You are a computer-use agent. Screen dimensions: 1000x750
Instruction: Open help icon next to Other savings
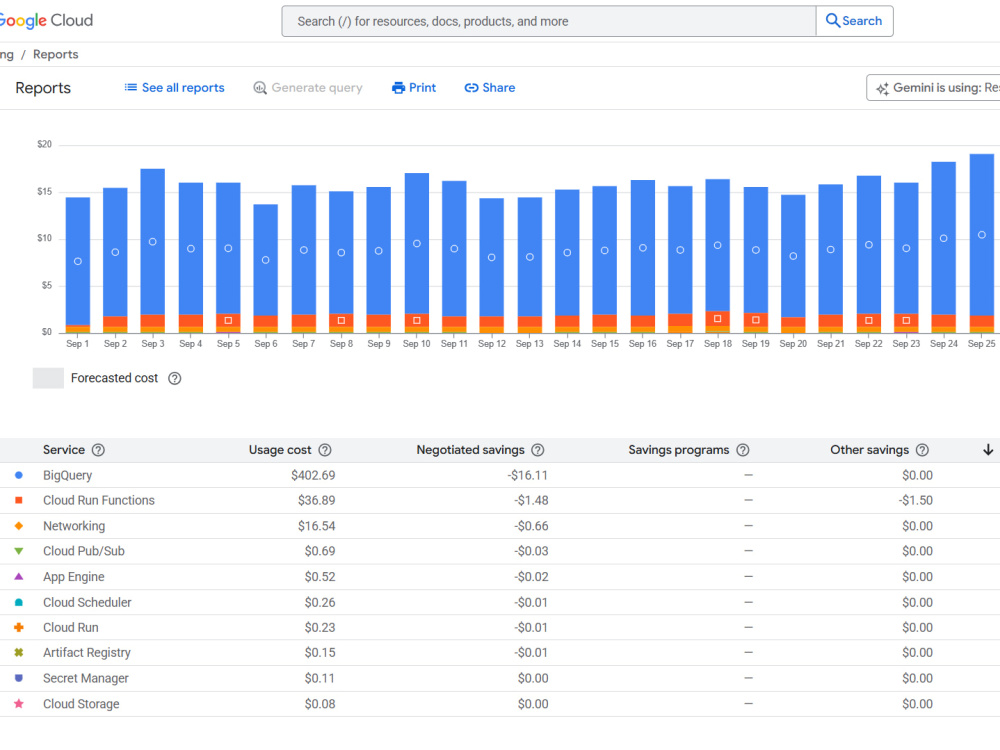pyautogui.click(x=922, y=450)
